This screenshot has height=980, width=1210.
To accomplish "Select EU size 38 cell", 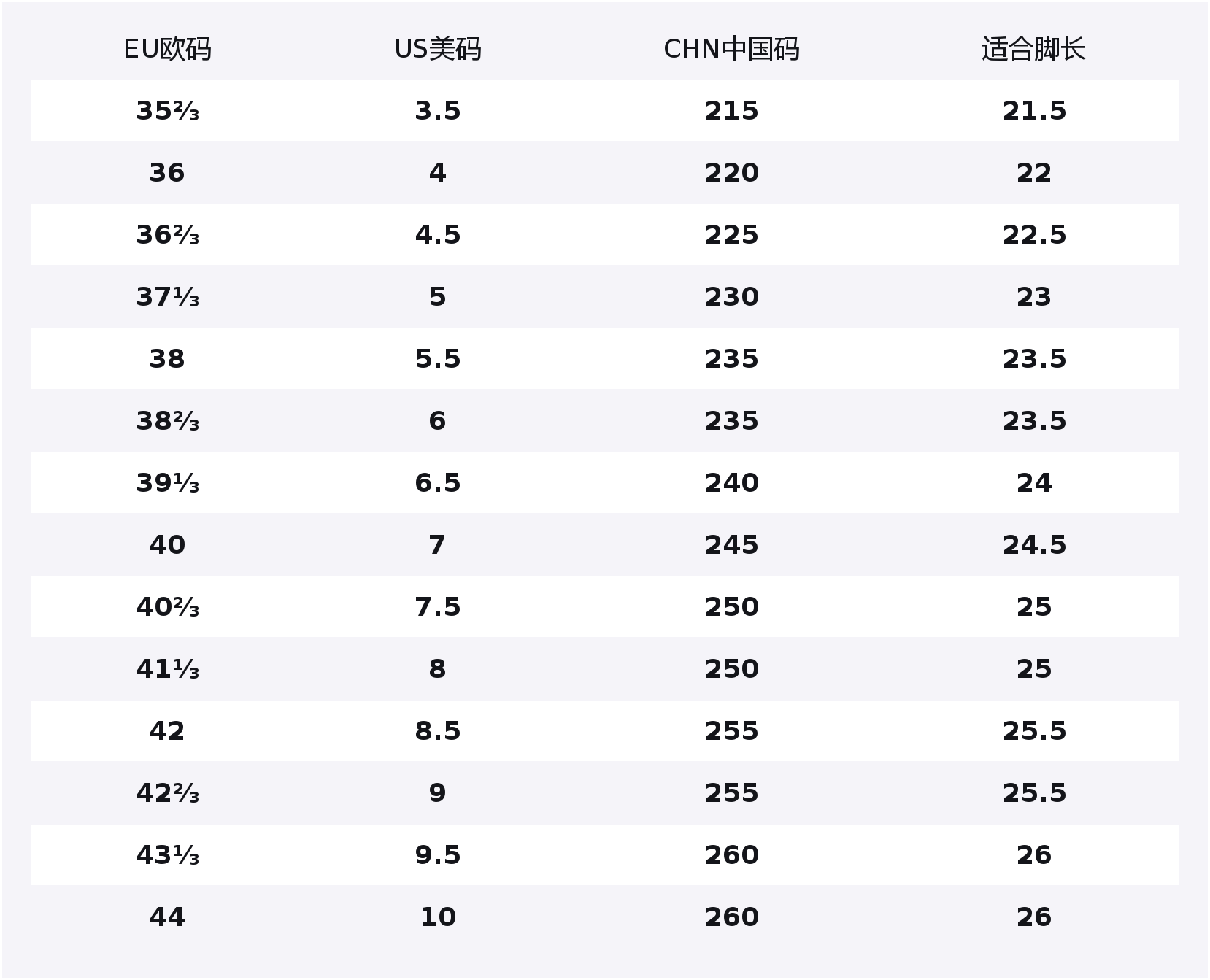I will coord(167,359).
